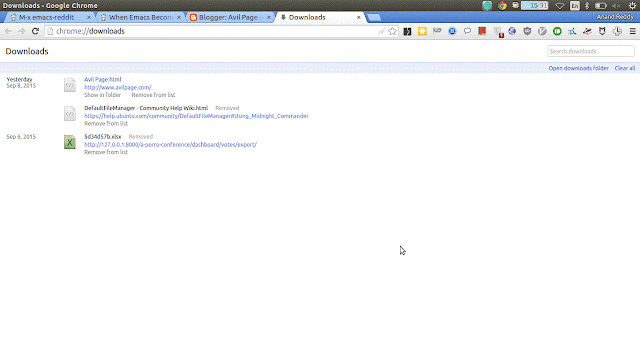Viewport: 640px width, 360px height.
Task: Click the 15:31 clock in top panel
Action: click(535, 6)
